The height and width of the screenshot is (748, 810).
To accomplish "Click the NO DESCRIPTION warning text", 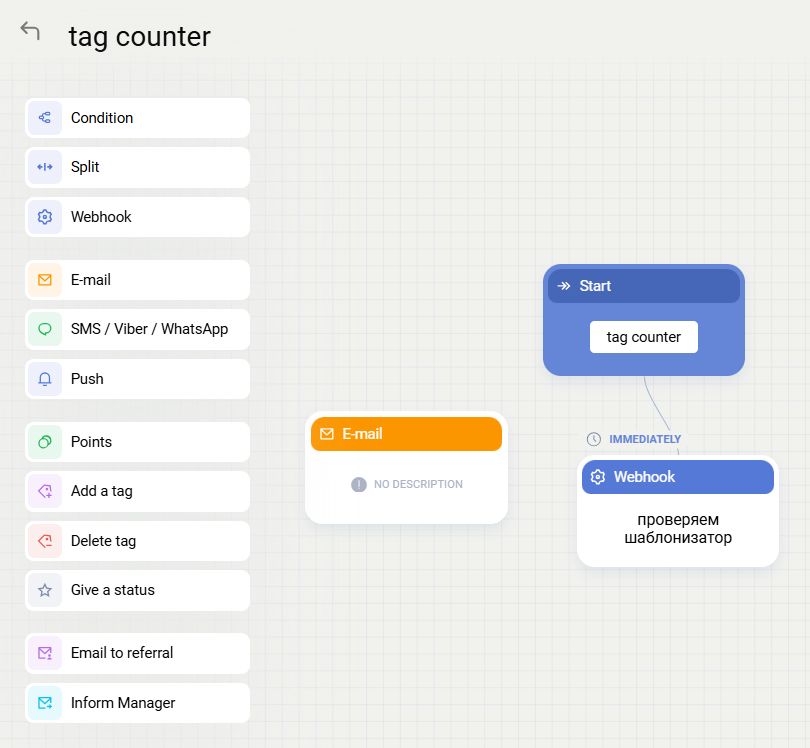I will pyautogui.click(x=417, y=484).
